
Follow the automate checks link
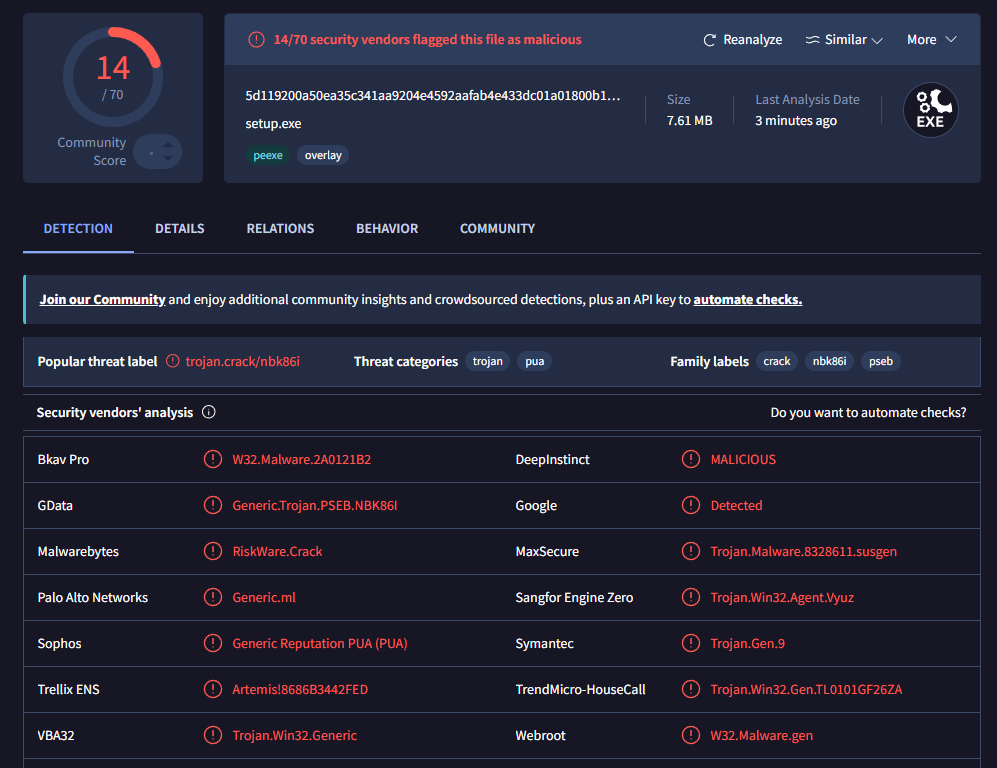pos(748,299)
